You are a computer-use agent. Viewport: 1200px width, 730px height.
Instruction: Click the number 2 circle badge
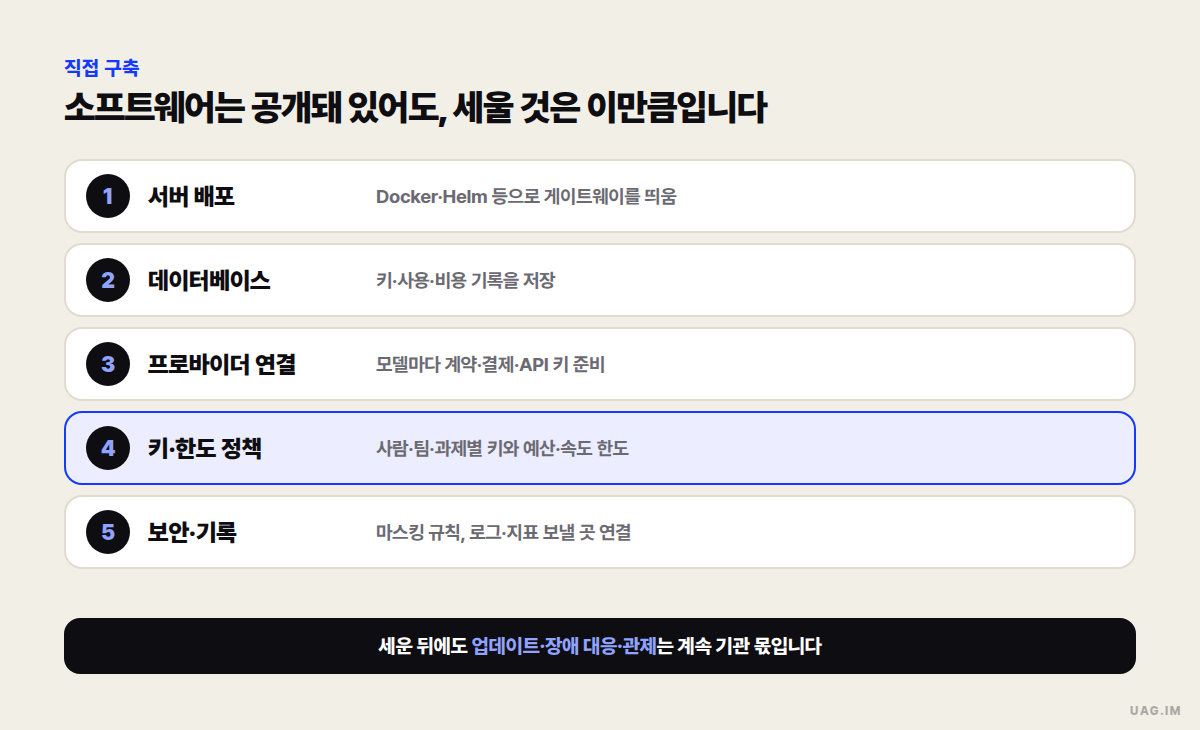[108, 280]
